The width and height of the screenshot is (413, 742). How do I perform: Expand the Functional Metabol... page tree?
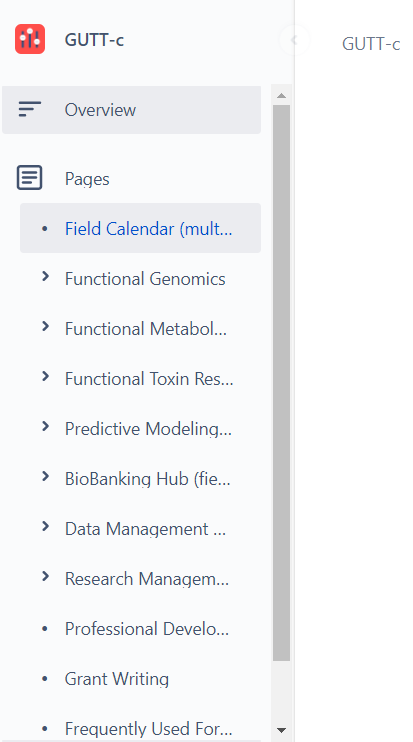[45, 326]
